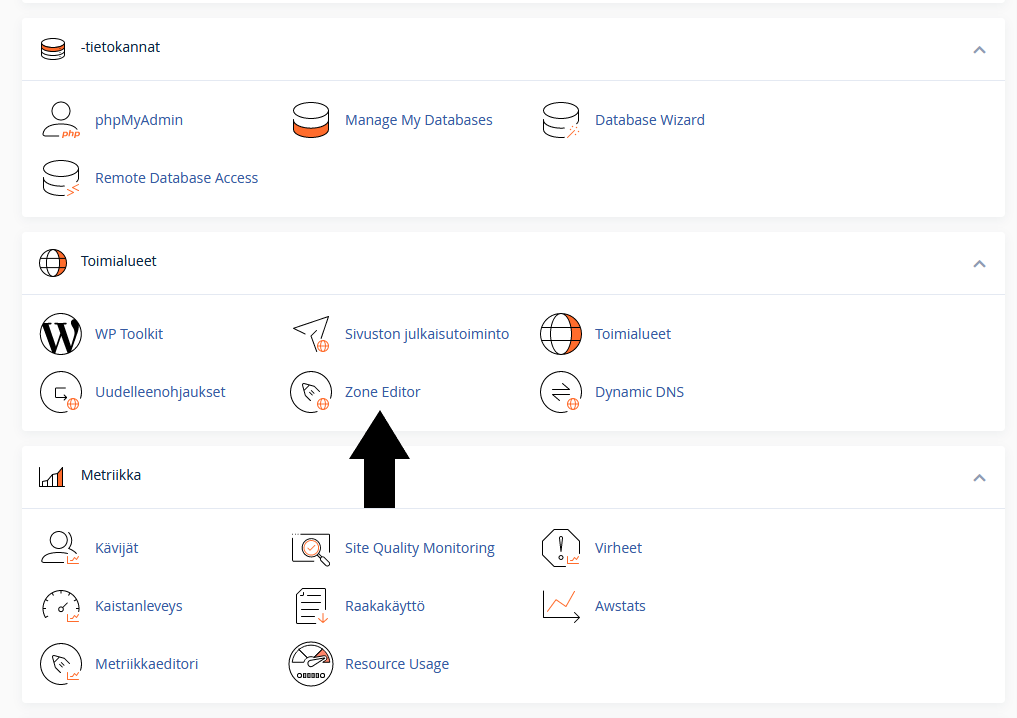Collapse the Toimialueet section chevron
1017x718 pixels.
pos(979,263)
